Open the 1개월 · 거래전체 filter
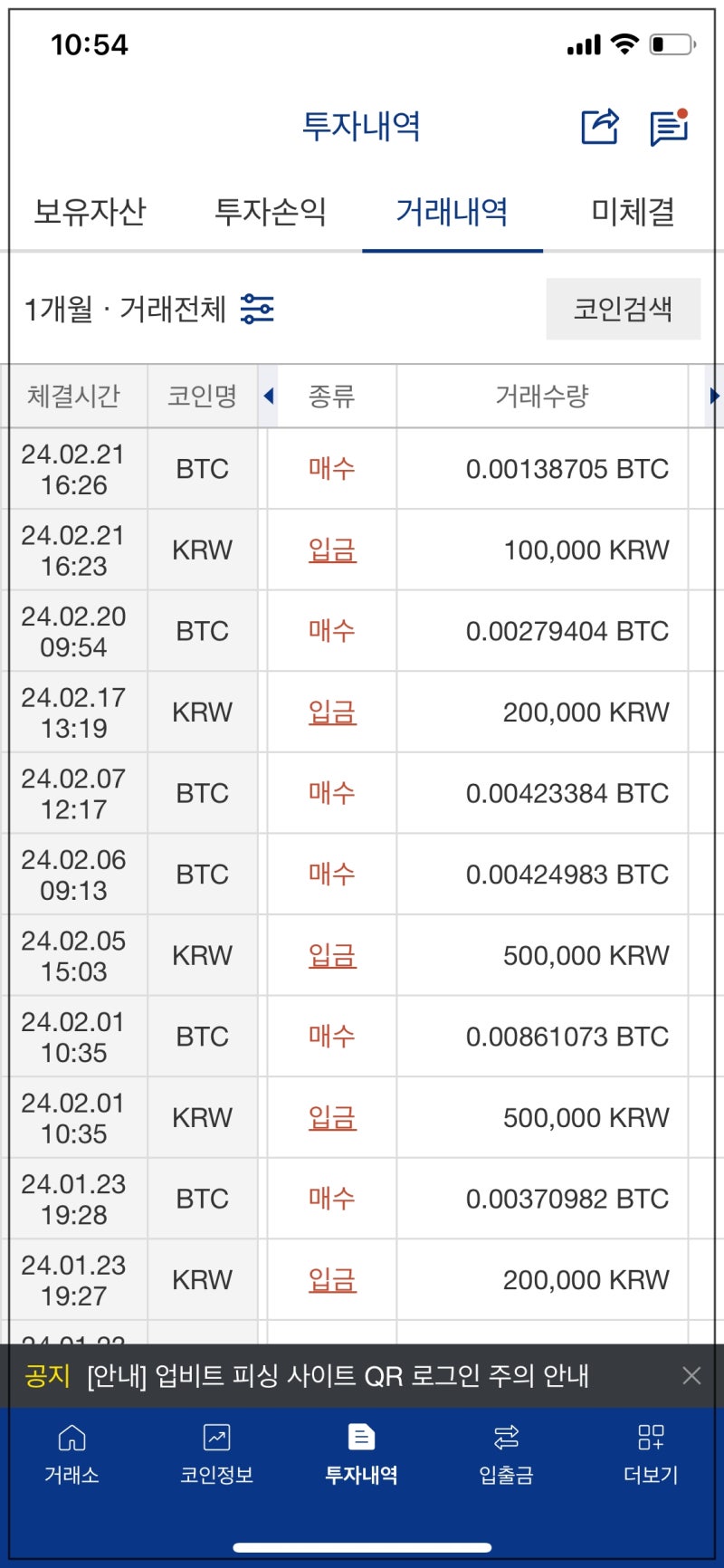Screen dimensions: 724x1568 149,309
